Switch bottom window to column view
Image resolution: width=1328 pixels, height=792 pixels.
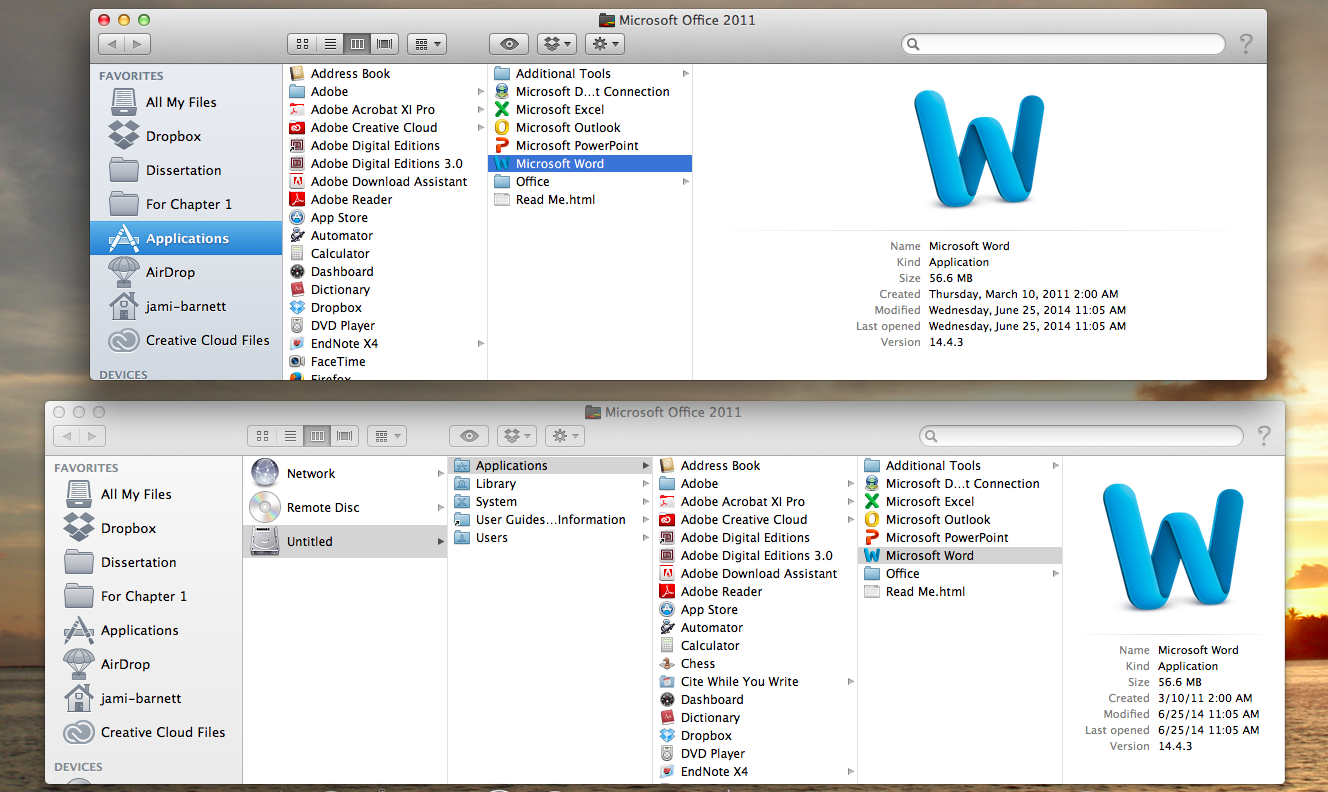[318, 436]
